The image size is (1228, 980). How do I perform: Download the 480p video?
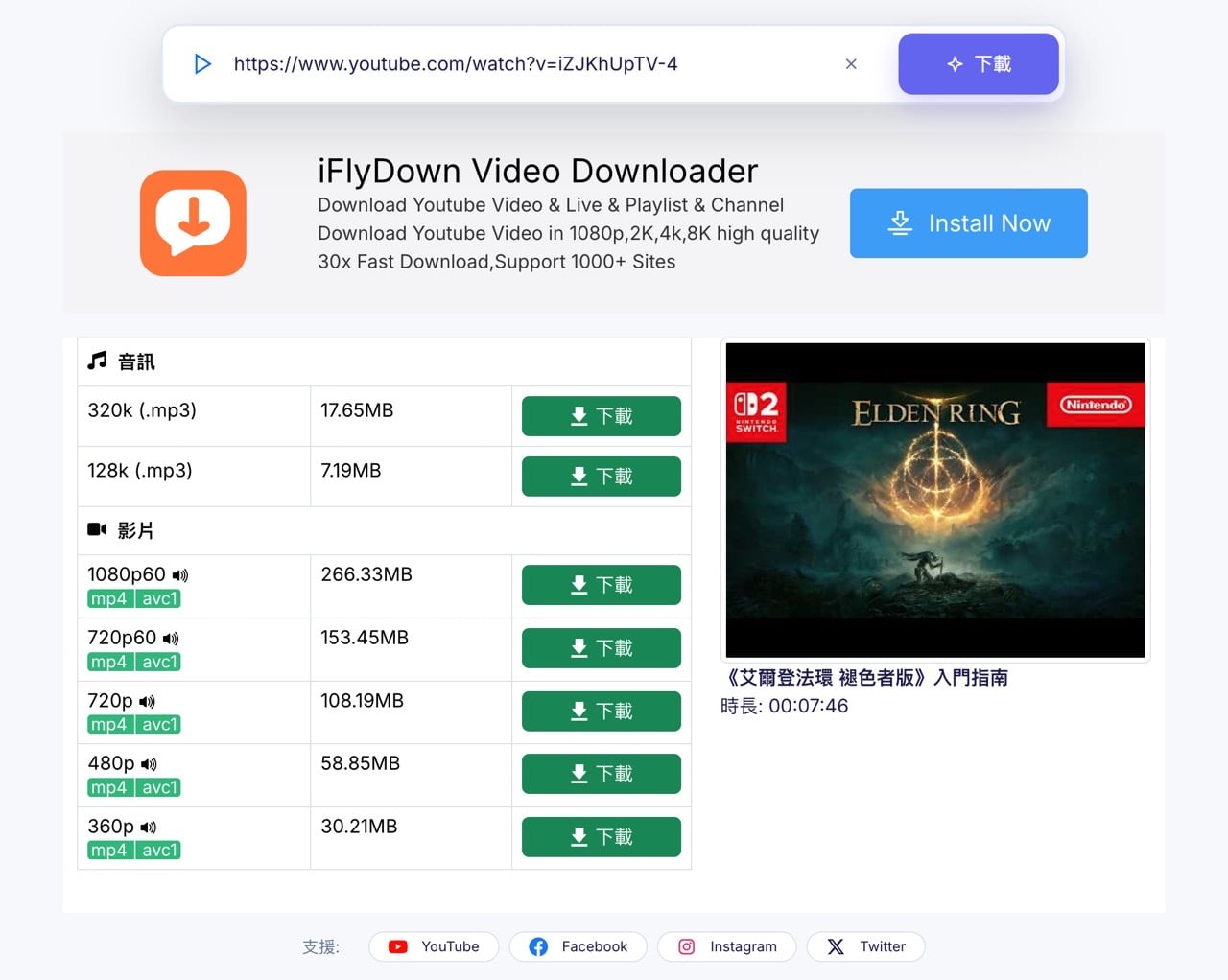click(602, 774)
